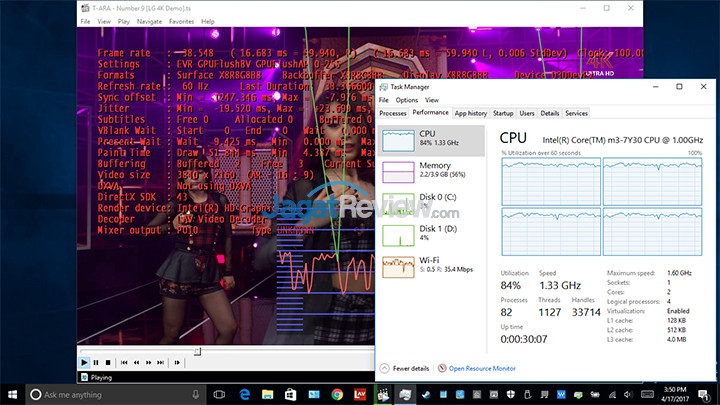Viewport: 720px width, 405px height.
Task: Stop the video playback
Action: 108,363
